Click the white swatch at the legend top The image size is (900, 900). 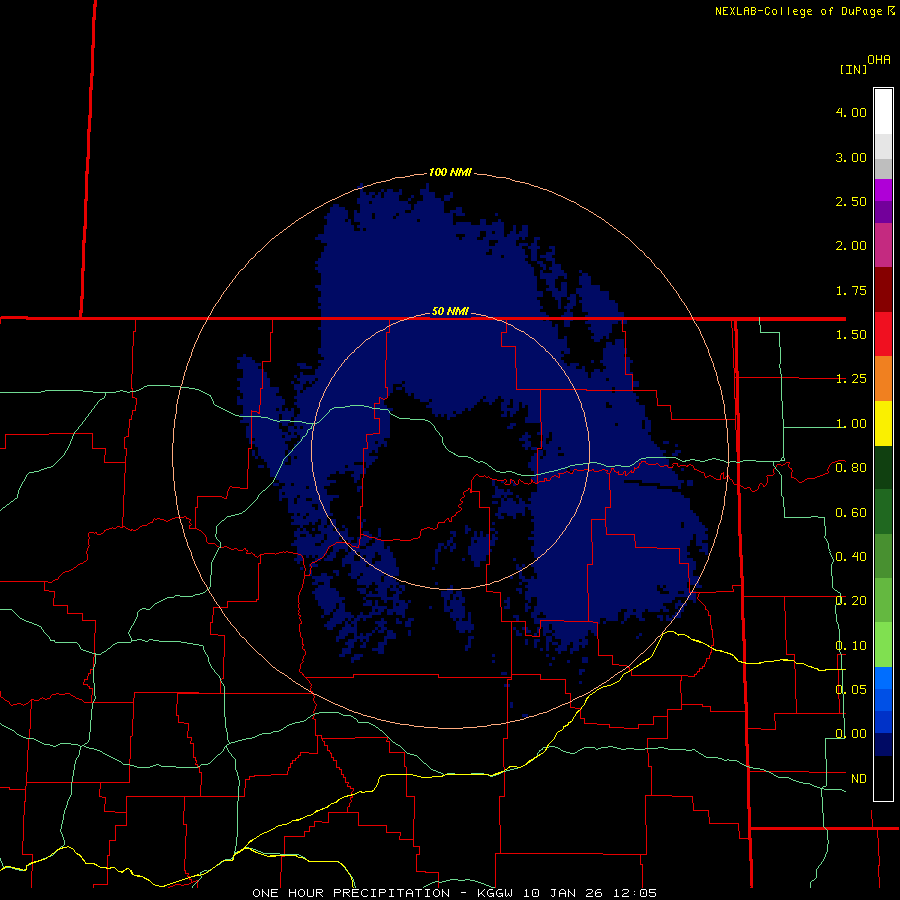click(x=883, y=111)
